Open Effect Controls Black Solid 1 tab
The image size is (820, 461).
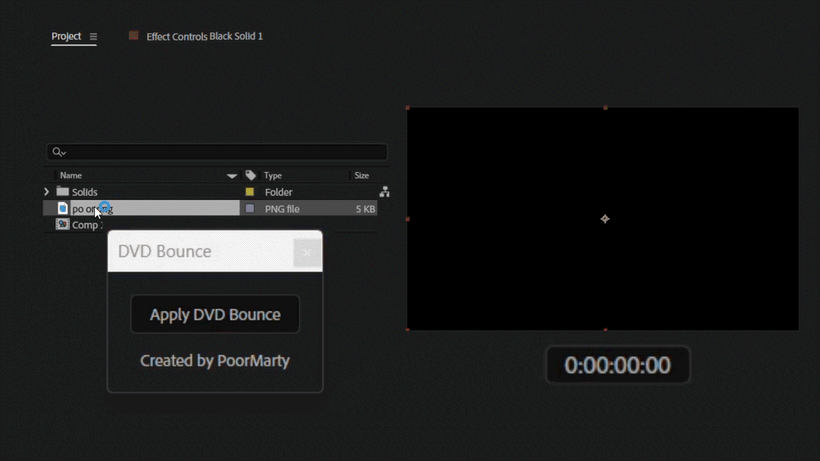point(204,36)
